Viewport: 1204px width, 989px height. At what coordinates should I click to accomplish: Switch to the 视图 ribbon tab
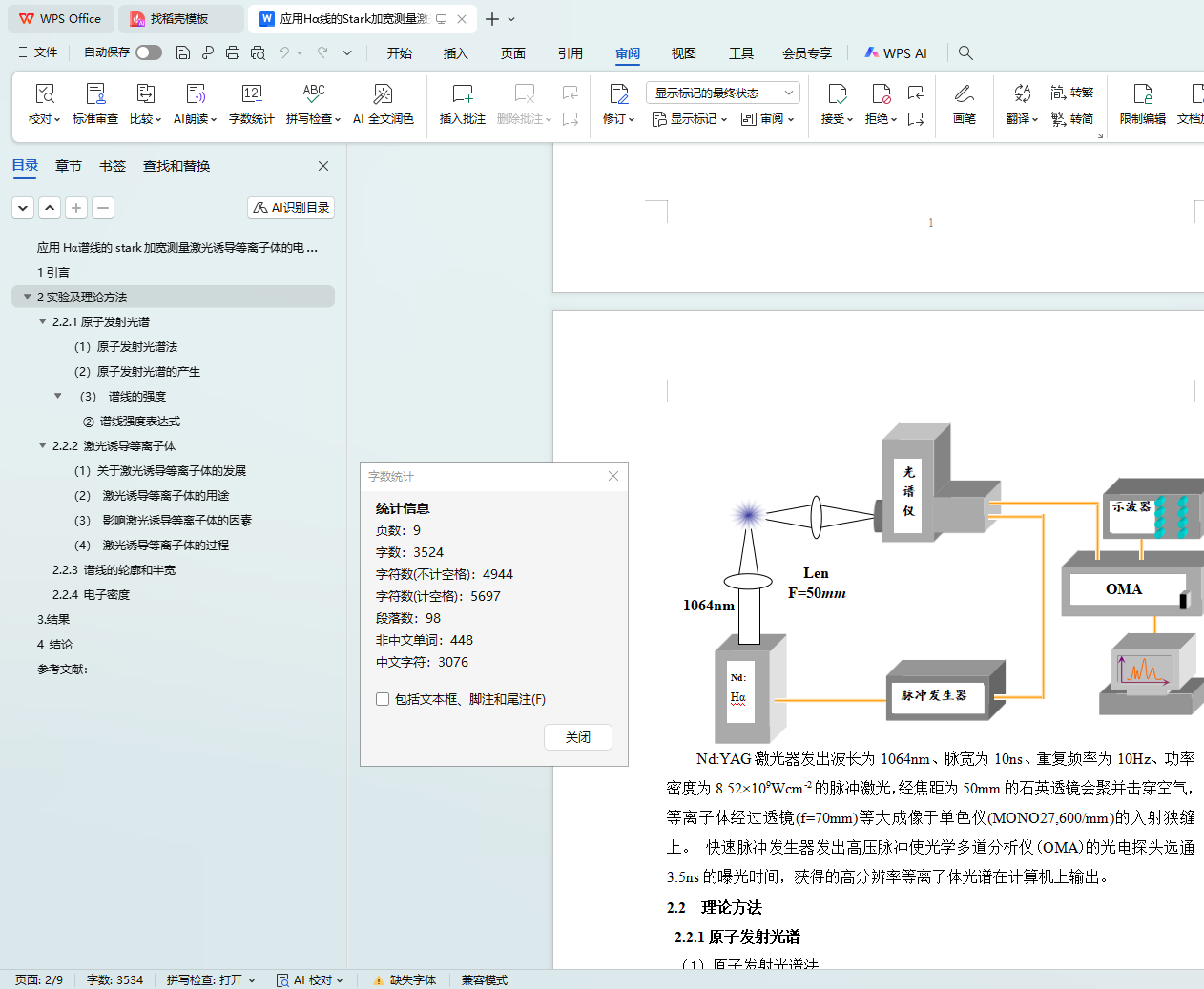pos(683,53)
